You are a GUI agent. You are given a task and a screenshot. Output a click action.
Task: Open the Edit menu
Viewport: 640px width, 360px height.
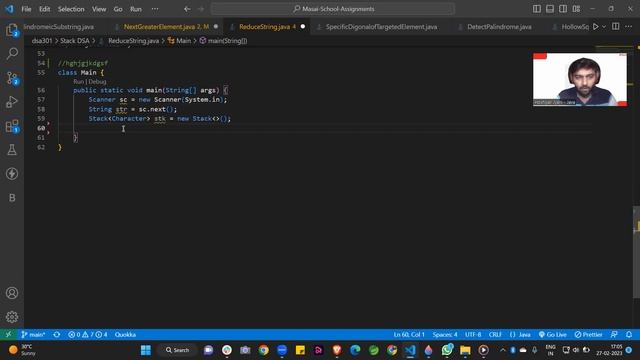click(x=44, y=9)
